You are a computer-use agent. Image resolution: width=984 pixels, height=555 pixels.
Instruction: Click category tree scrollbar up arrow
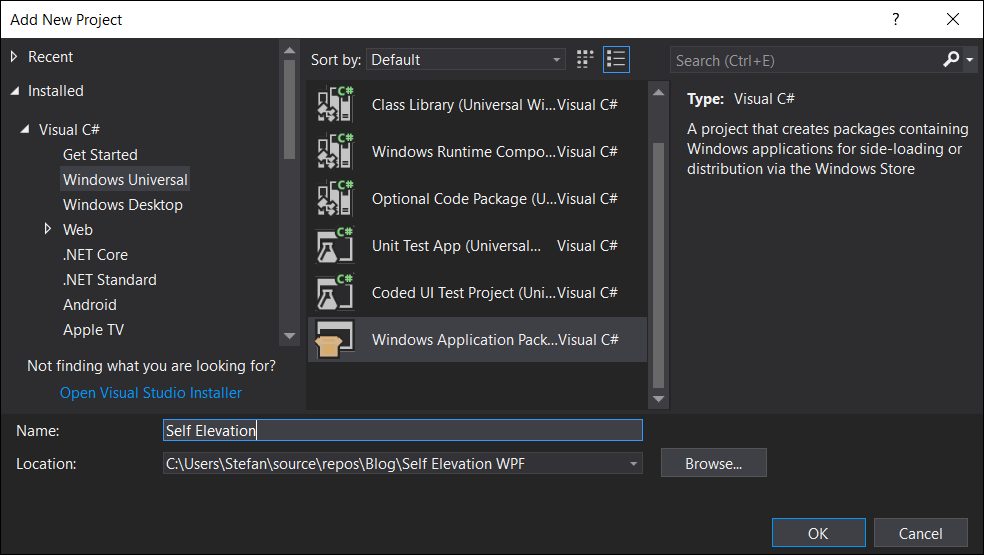point(289,50)
